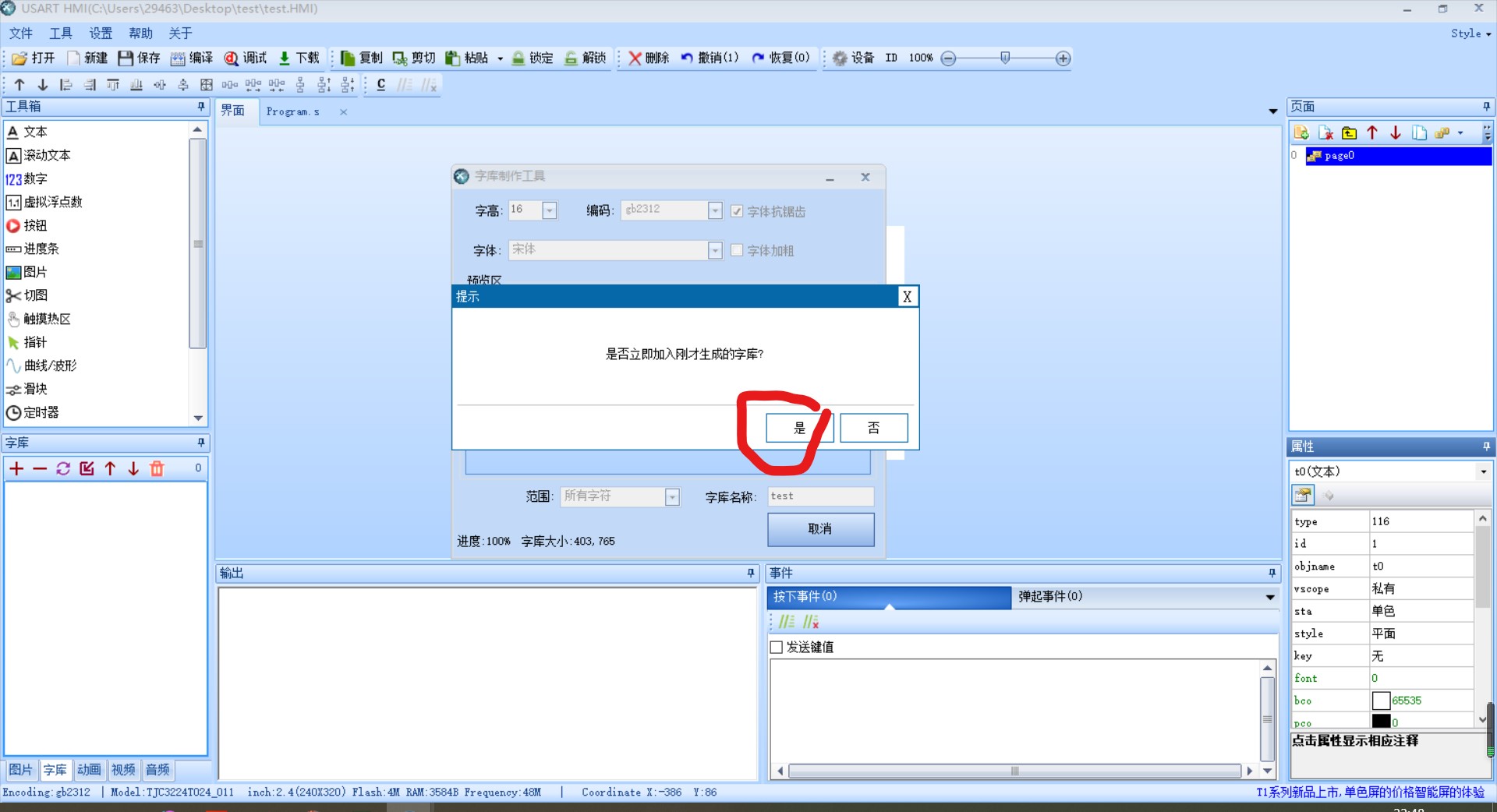Click the zoom slider handle
Screen dimensions: 1497x812
(x=1005, y=58)
